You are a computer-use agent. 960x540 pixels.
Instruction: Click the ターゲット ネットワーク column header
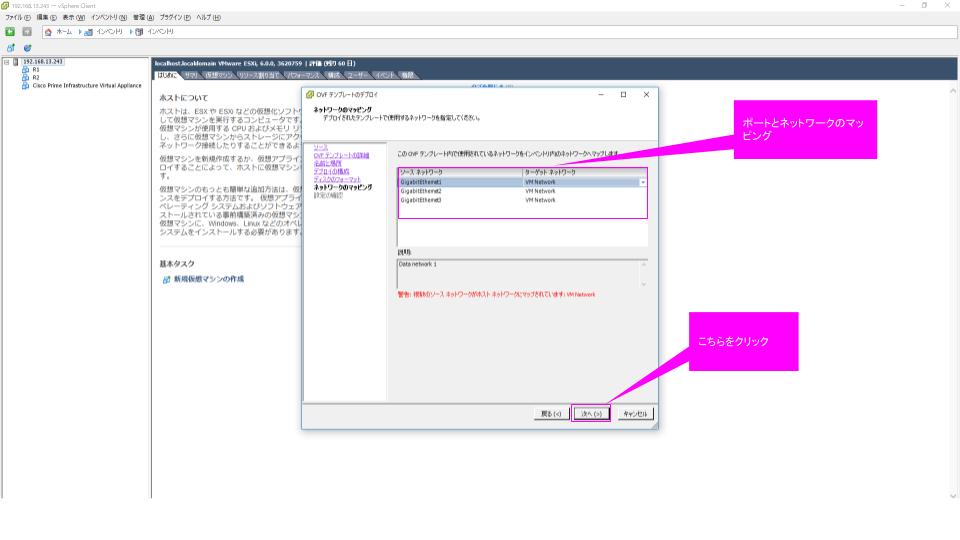click(585, 173)
